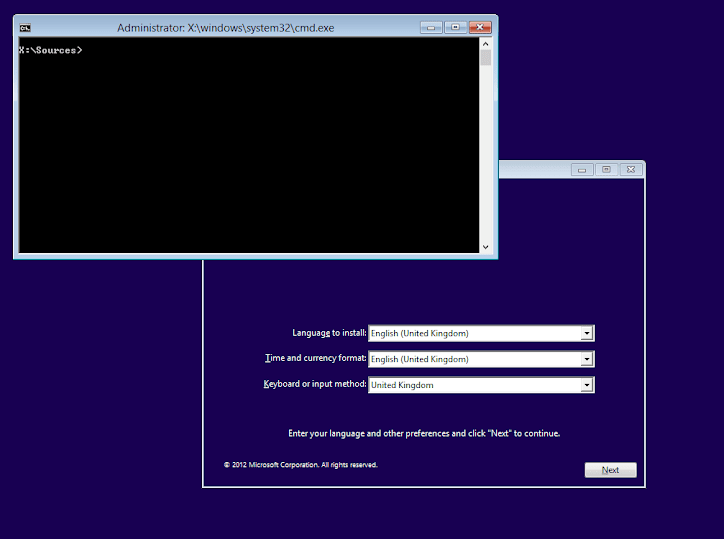Viewport: 724px width, 539px height.
Task: Click the cmd.exe window title text
Action: coord(225,28)
